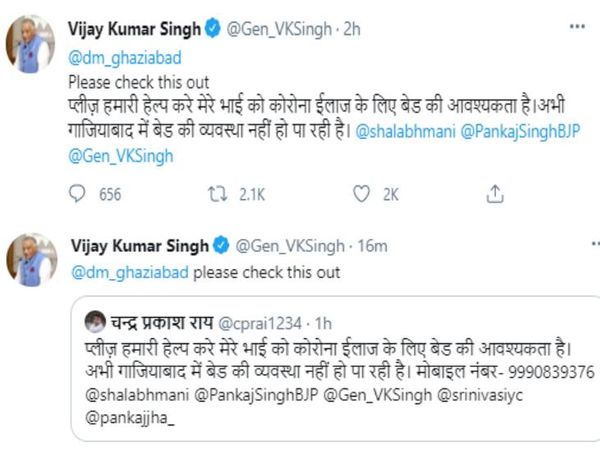Image resolution: width=600 pixels, height=450 pixels.
Task: Open Vijay Kumar Singh name on first tweet
Action: tap(139, 30)
